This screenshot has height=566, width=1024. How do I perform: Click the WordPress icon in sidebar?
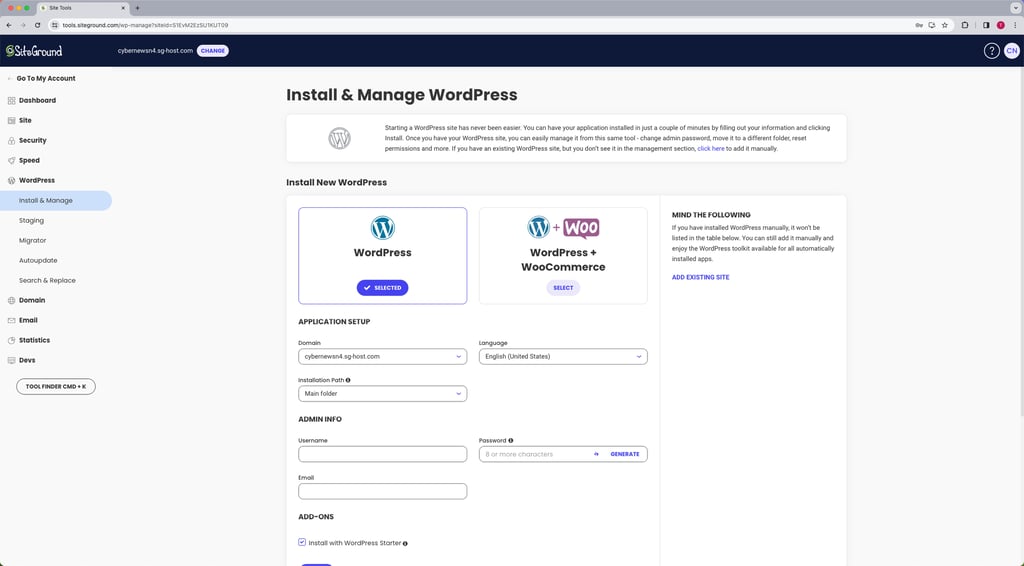(11, 181)
